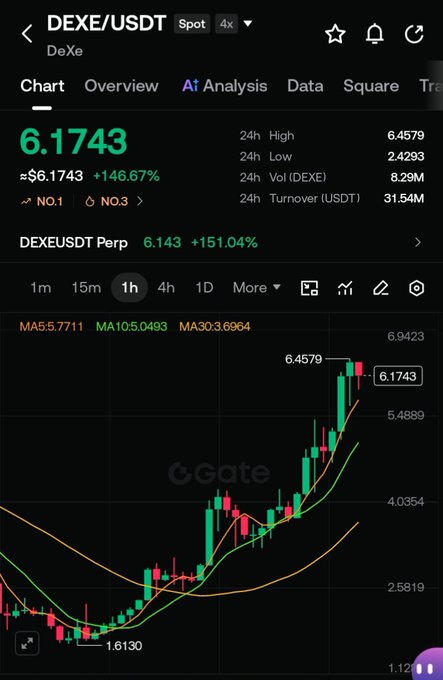Open the Square tab
Screen dimensions: 443x680
pyautogui.click(x=371, y=86)
